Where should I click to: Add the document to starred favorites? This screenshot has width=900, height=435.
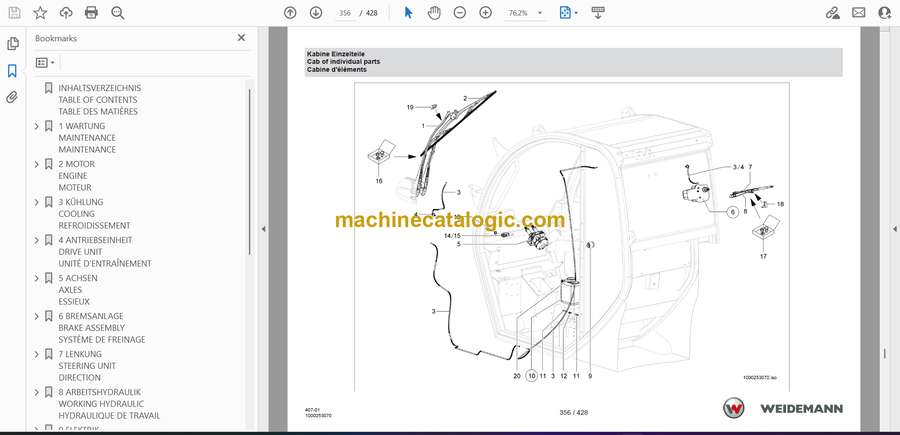tap(40, 13)
